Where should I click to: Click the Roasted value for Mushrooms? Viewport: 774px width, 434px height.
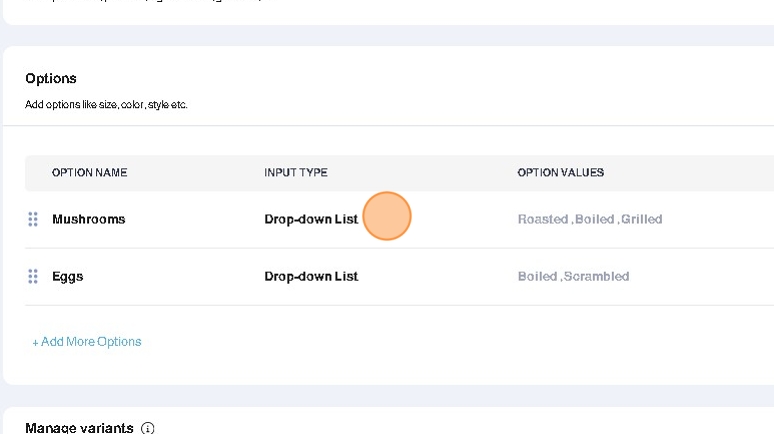coord(542,219)
